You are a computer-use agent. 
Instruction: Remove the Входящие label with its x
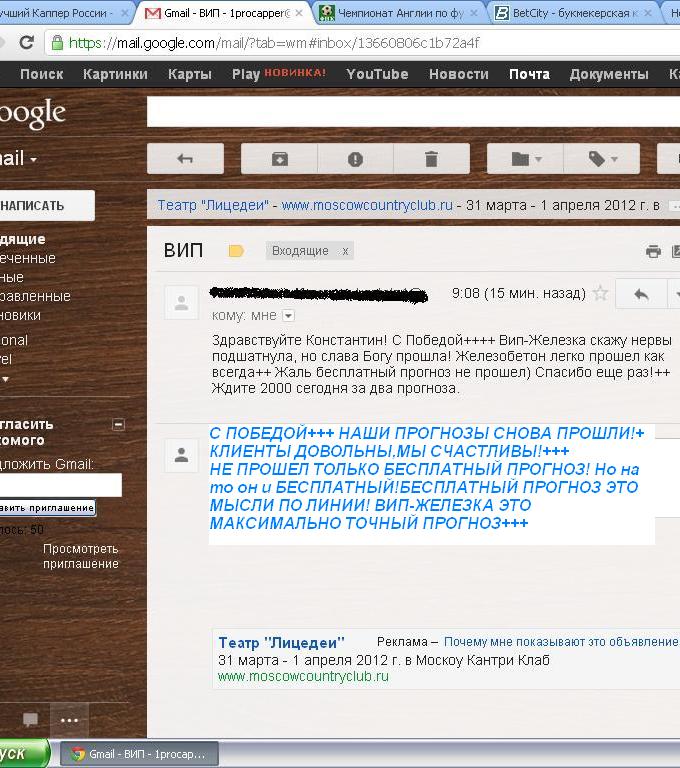click(x=345, y=251)
